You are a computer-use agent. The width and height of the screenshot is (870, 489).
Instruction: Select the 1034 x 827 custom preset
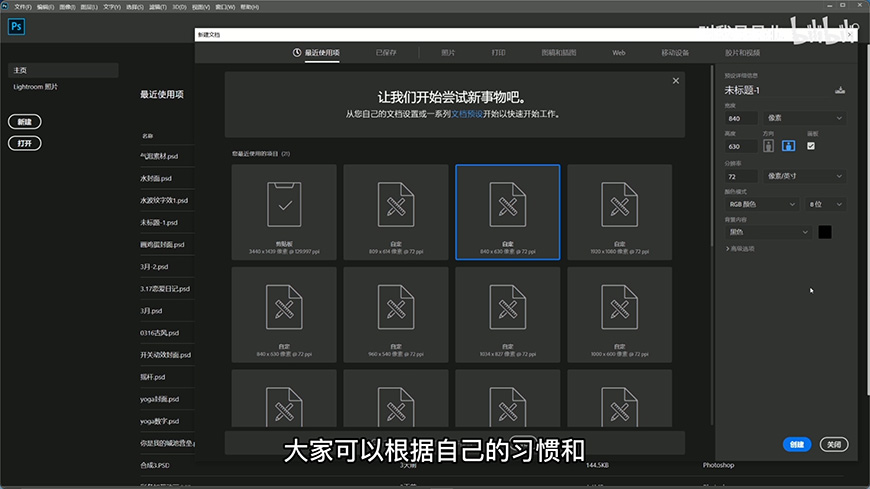508,315
